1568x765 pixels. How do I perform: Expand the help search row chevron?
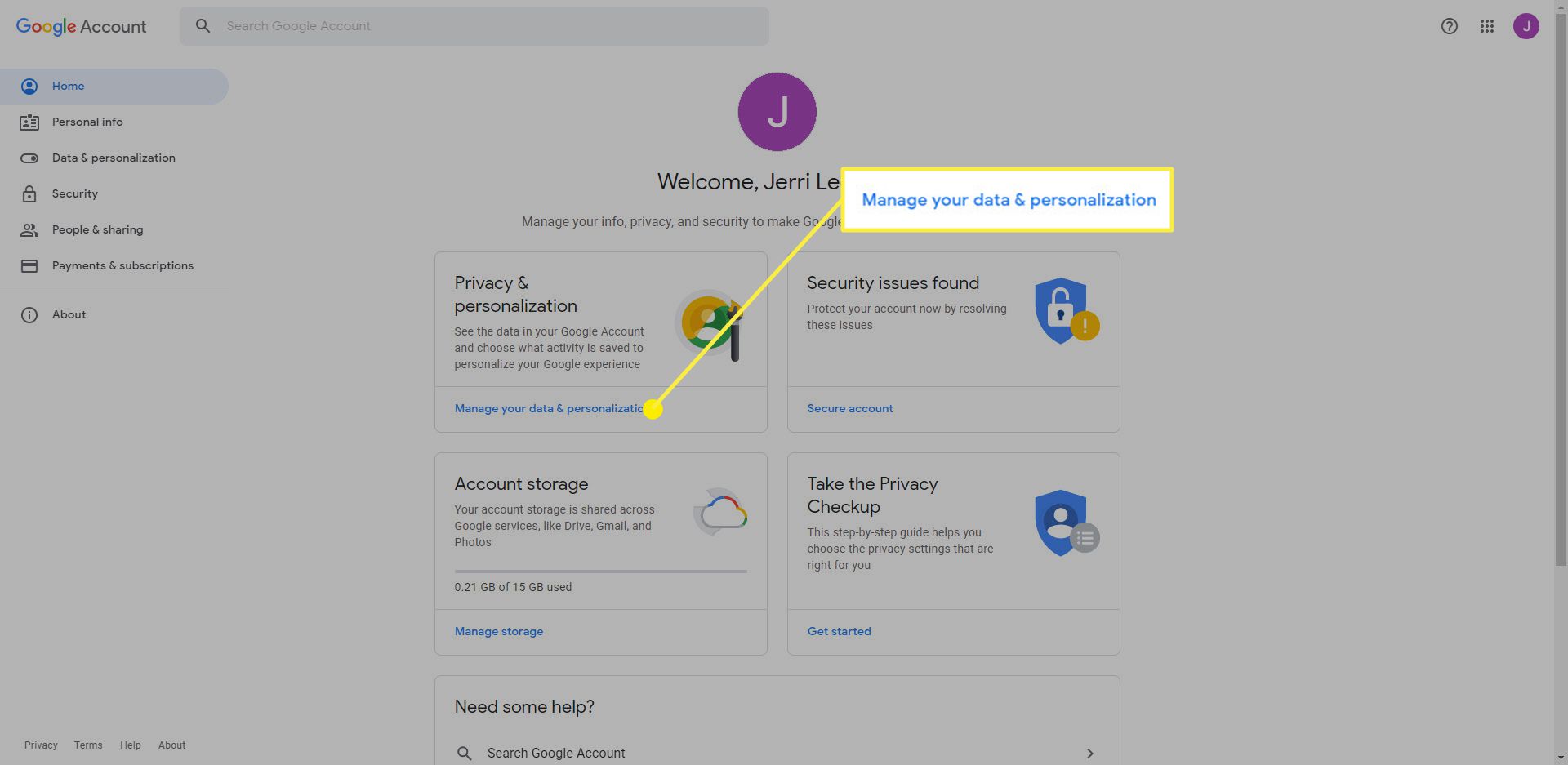click(x=1089, y=753)
